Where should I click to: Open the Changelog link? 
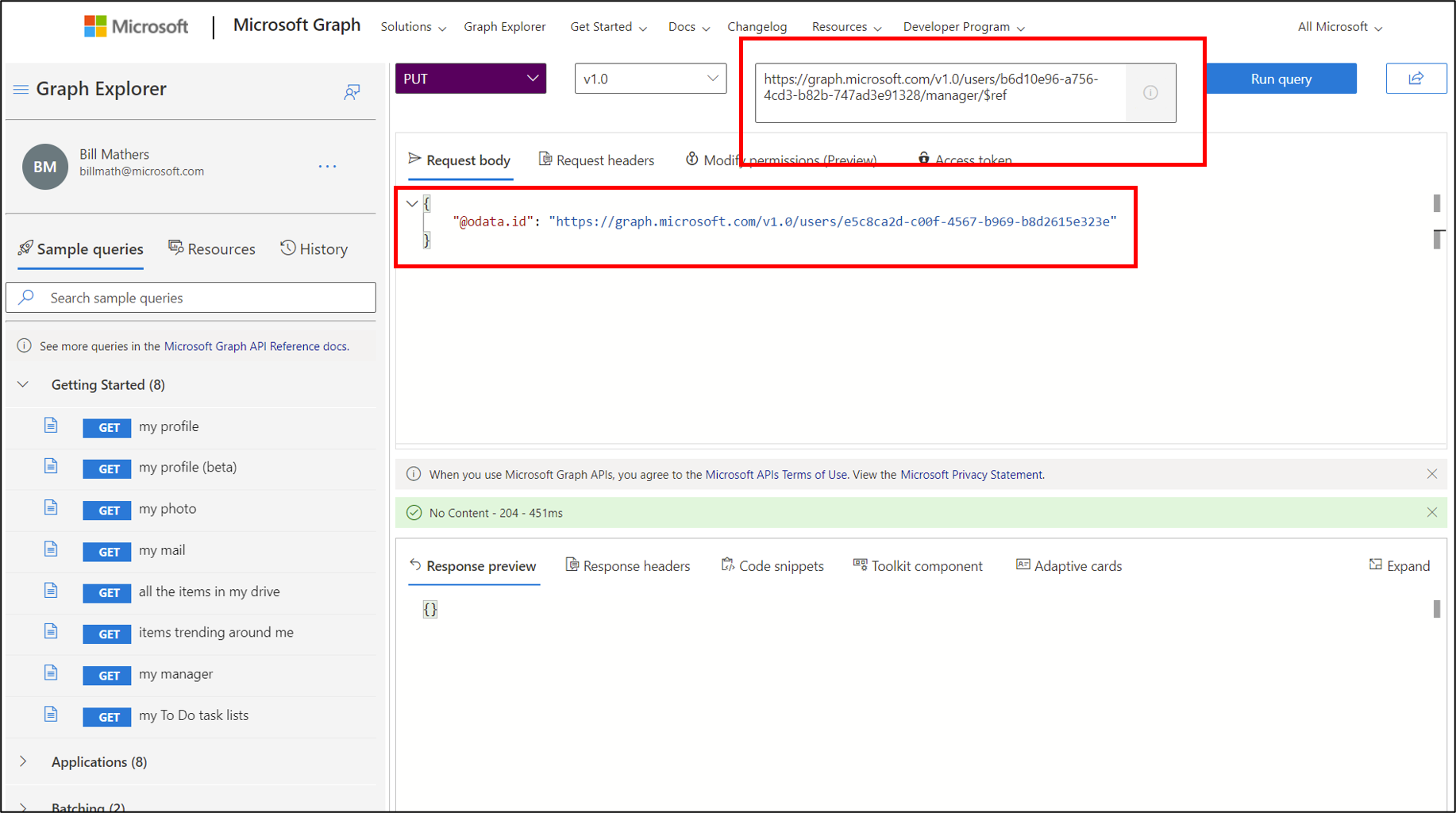tap(757, 27)
